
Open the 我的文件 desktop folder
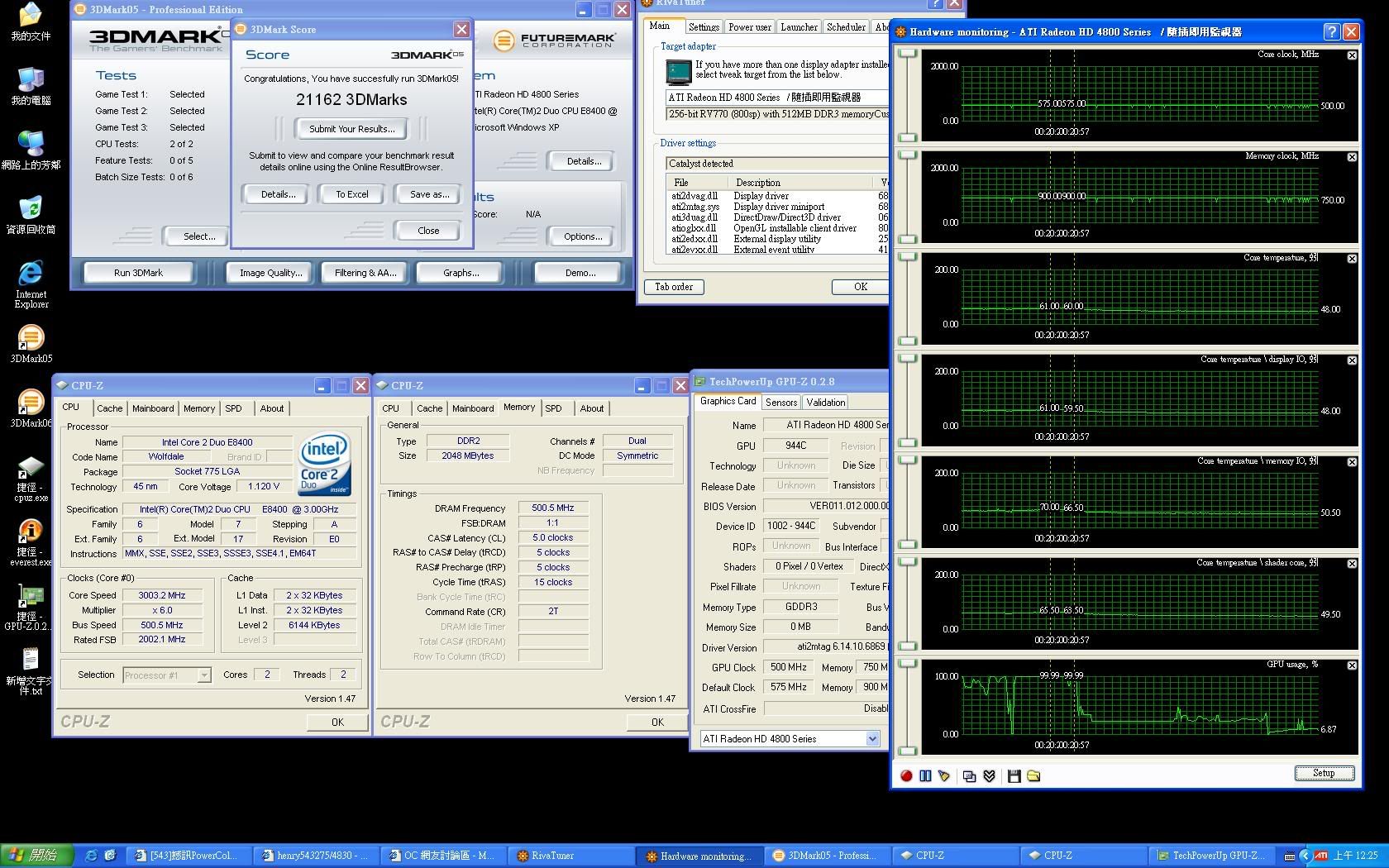[31, 22]
